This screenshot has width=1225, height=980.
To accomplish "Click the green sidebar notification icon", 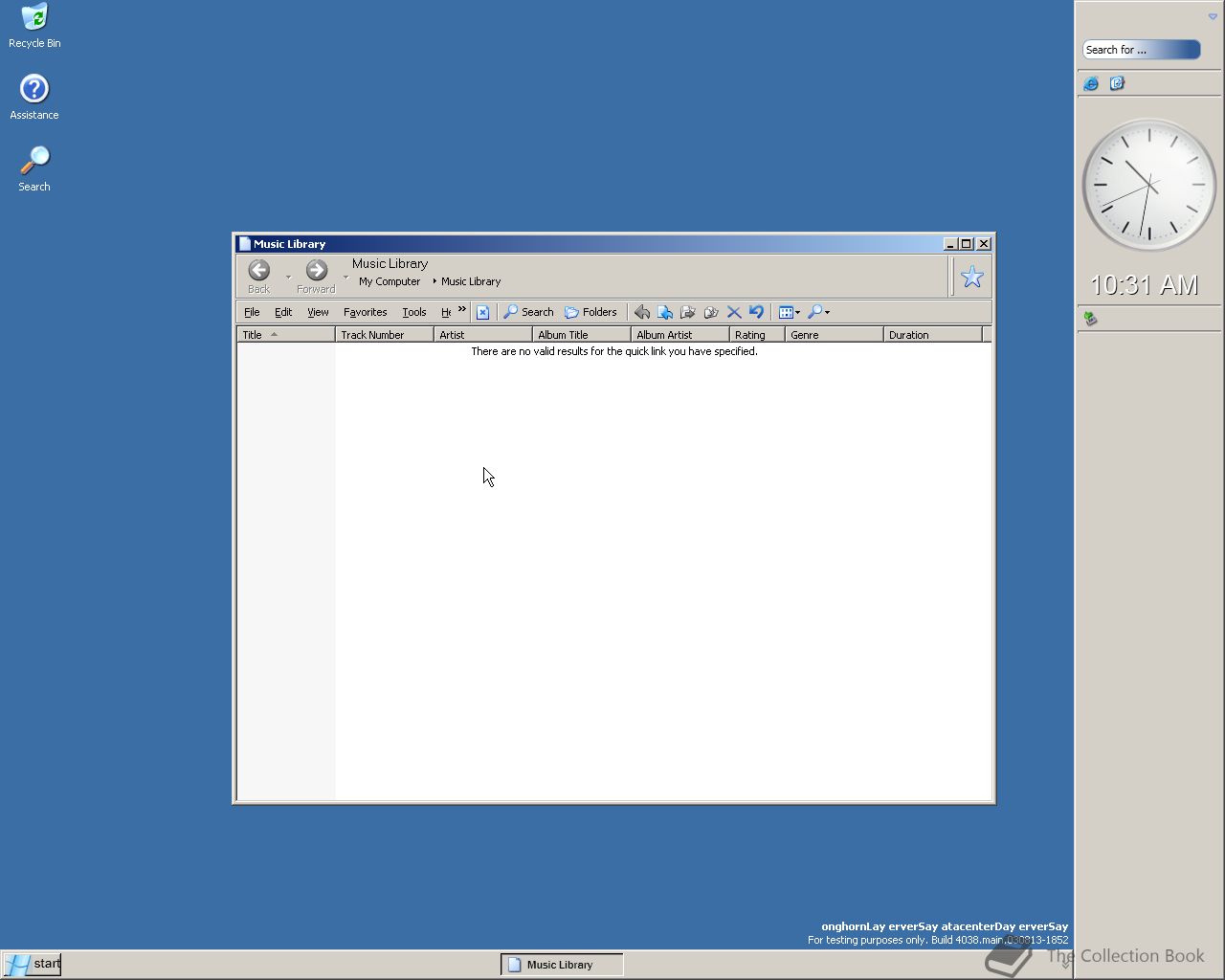I will [1090, 319].
